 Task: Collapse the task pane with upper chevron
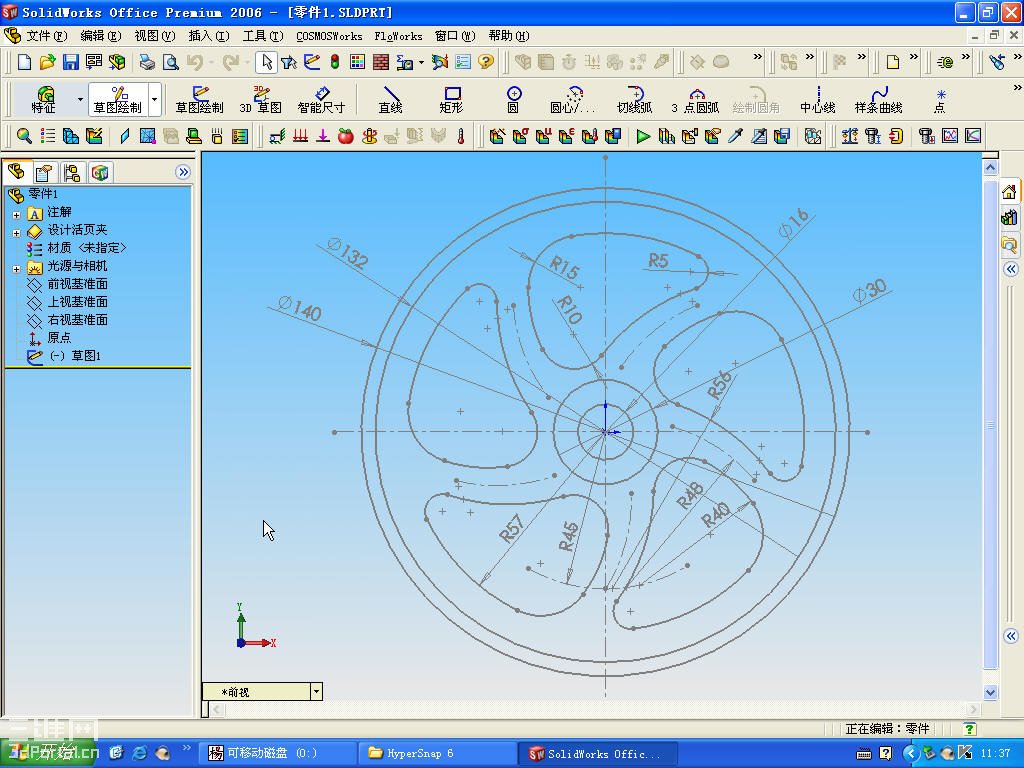(x=1010, y=269)
